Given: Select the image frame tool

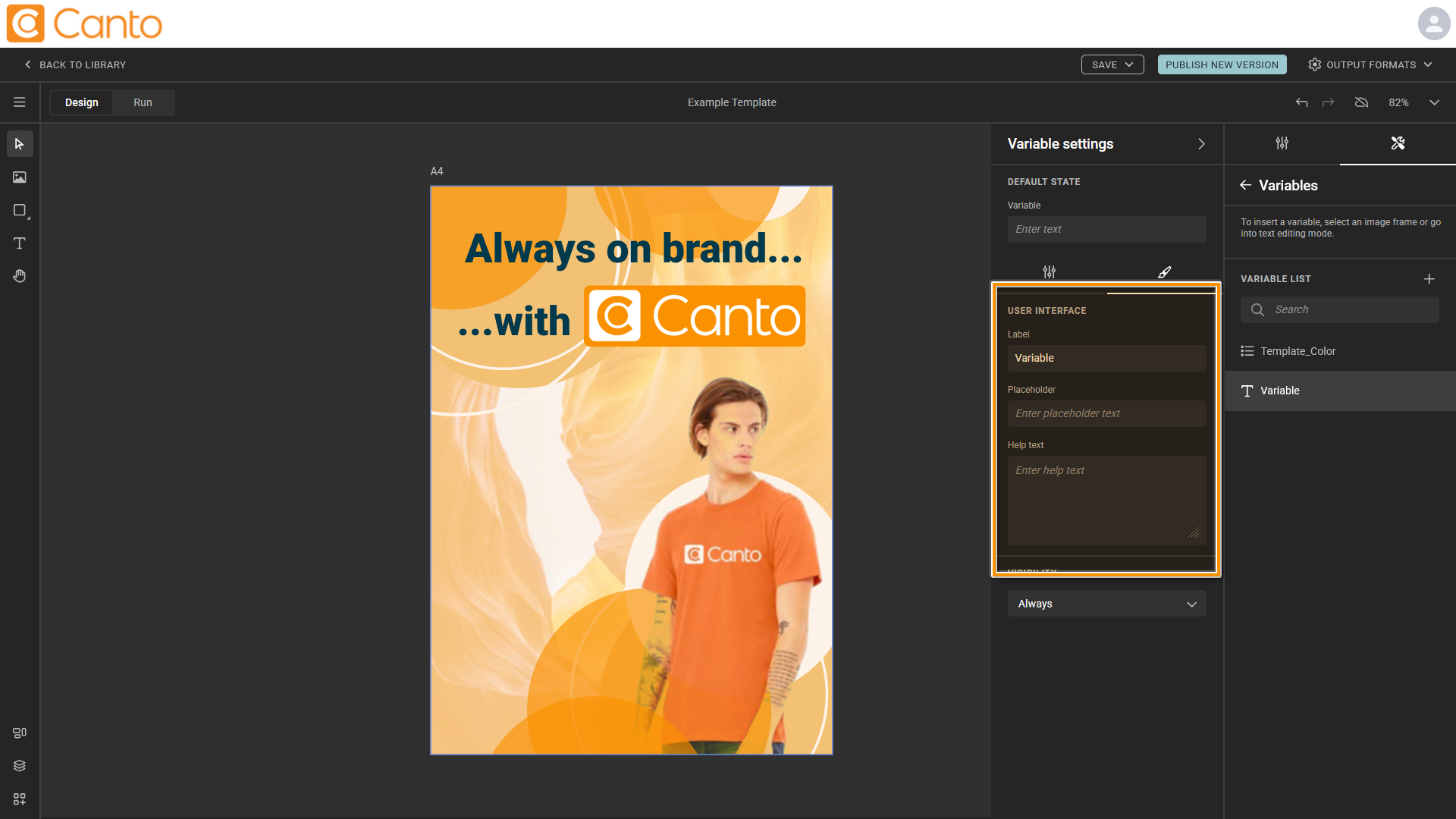Looking at the screenshot, I should click(20, 177).
